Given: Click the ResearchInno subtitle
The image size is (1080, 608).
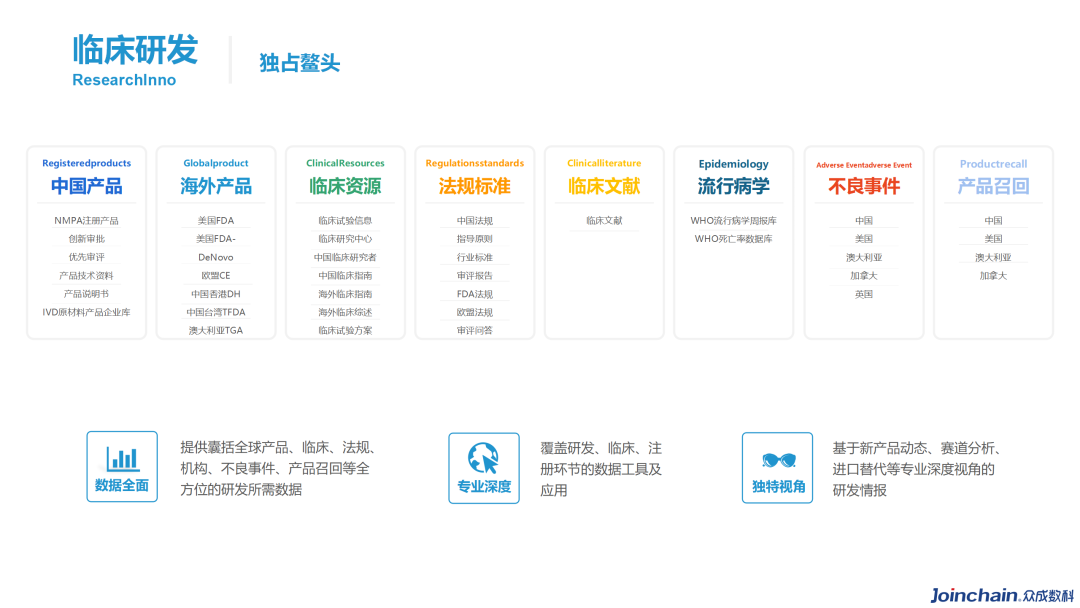Looking at the screenshot, I should pyautogui.click(x=124, y=80).
